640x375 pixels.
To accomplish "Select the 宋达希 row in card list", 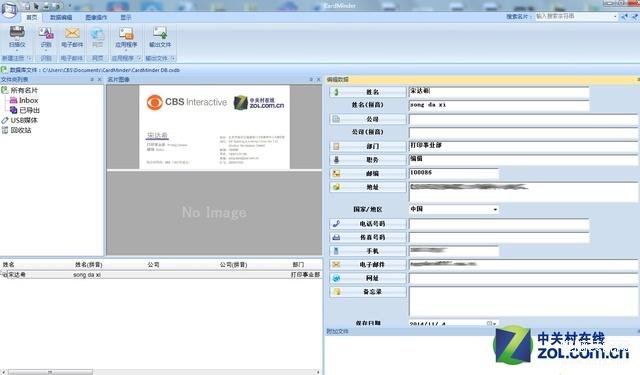I will tap(161, 275).
